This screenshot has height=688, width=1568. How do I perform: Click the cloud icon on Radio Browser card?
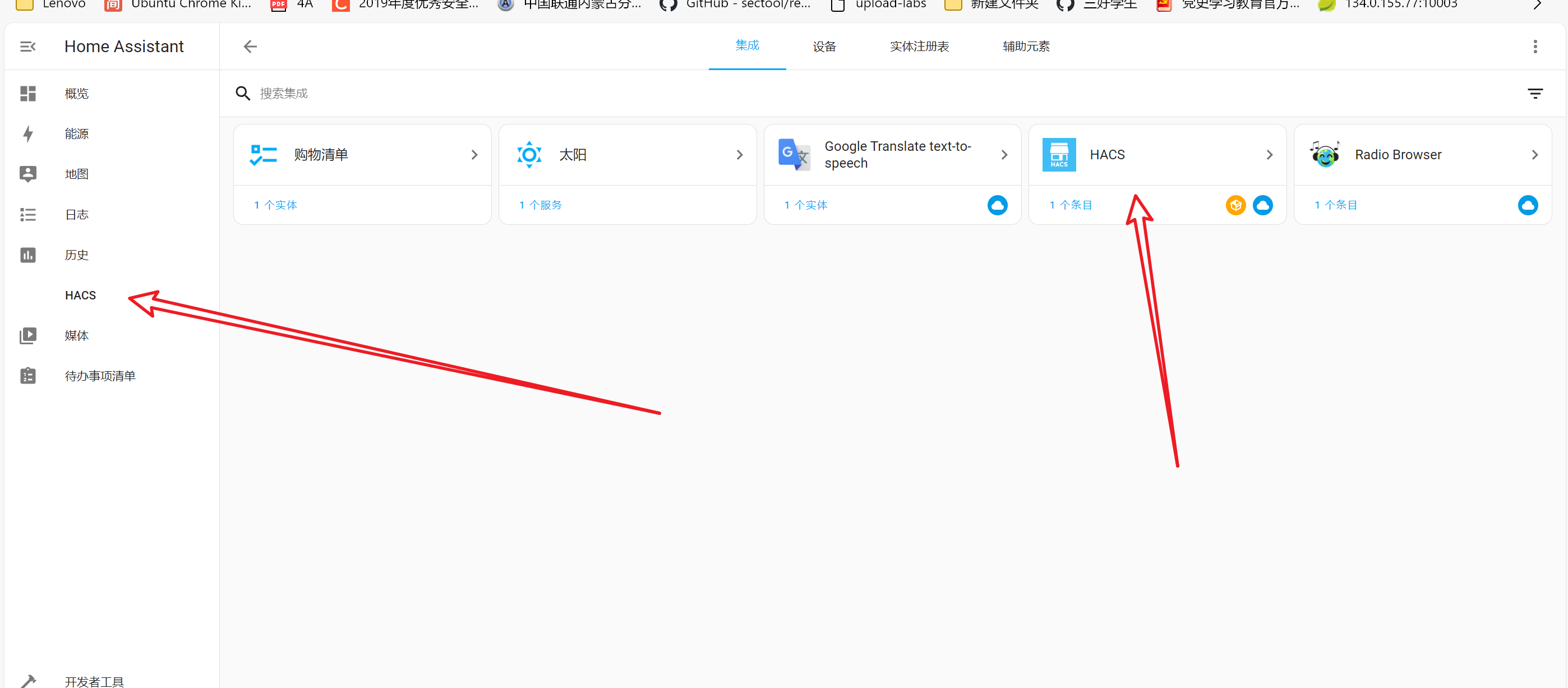pyautogui.click(x=1528, y=205)
